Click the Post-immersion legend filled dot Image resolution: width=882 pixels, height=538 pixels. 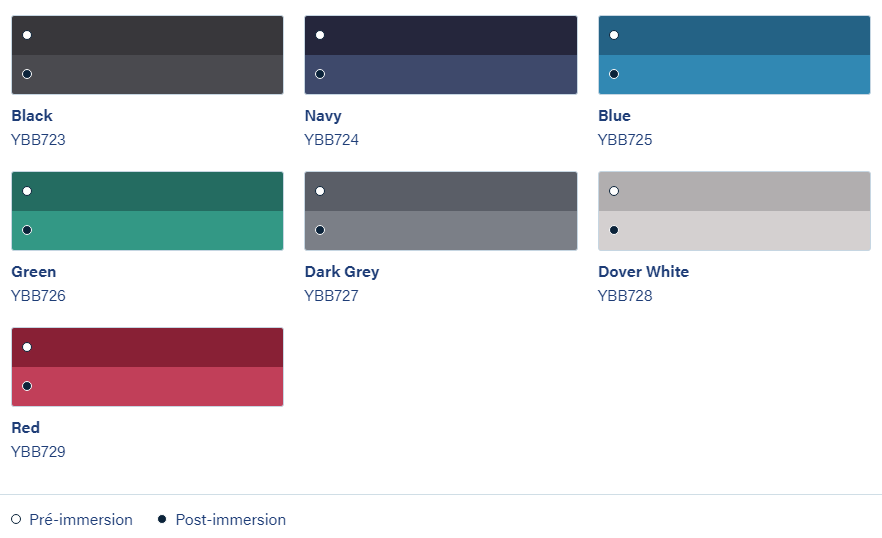[x=162, y=520]
